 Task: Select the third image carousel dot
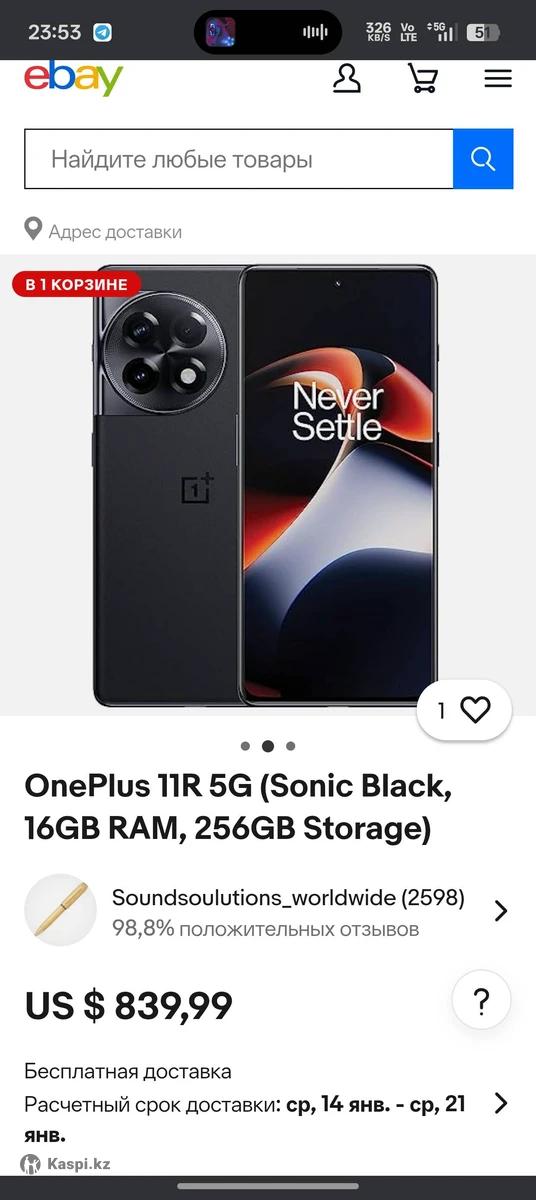[x=291, y=746]
